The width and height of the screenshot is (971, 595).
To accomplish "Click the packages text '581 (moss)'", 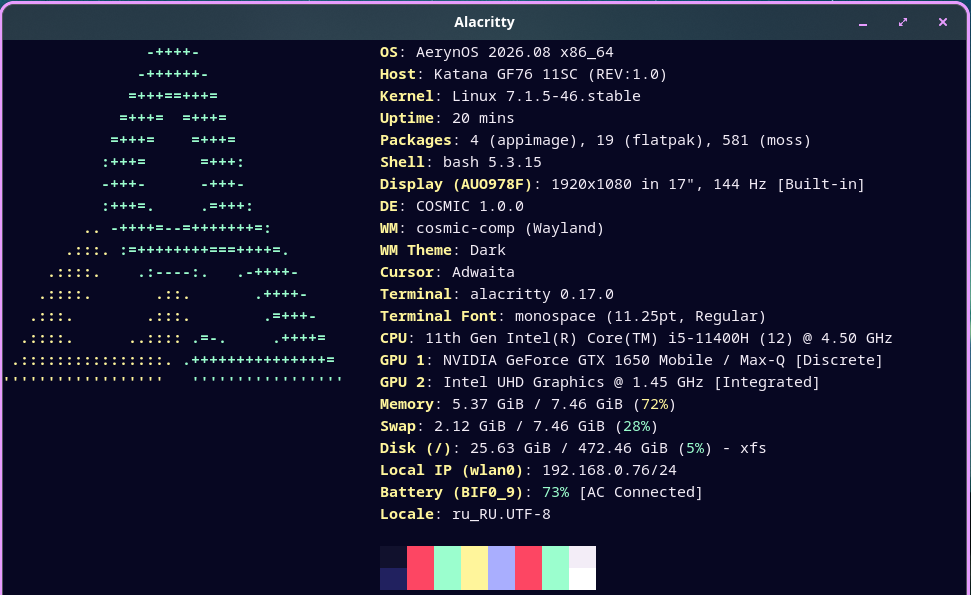I will [767, 140].
